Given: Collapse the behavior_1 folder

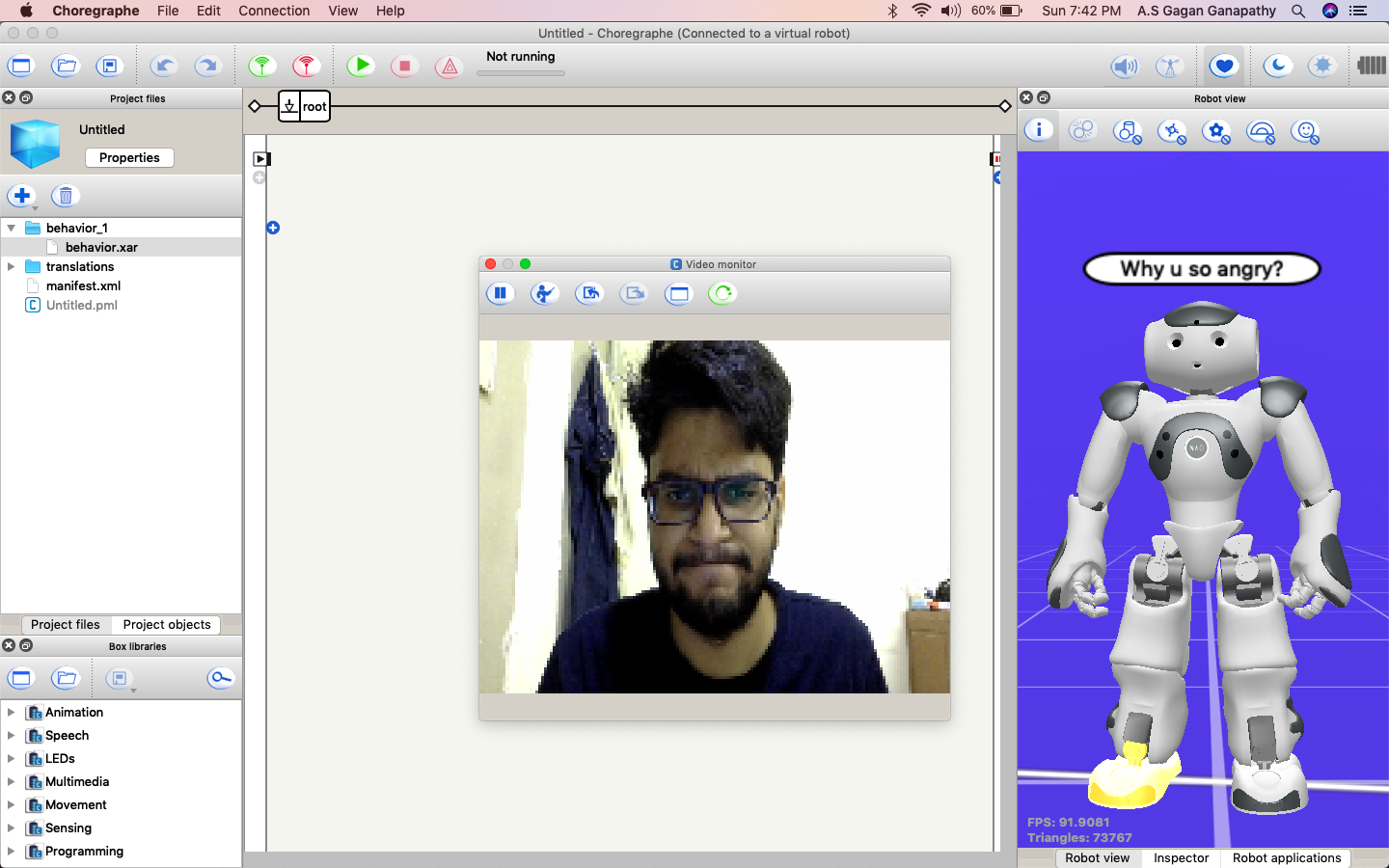Looking at the screenshot, I should [x=12, y=229].
